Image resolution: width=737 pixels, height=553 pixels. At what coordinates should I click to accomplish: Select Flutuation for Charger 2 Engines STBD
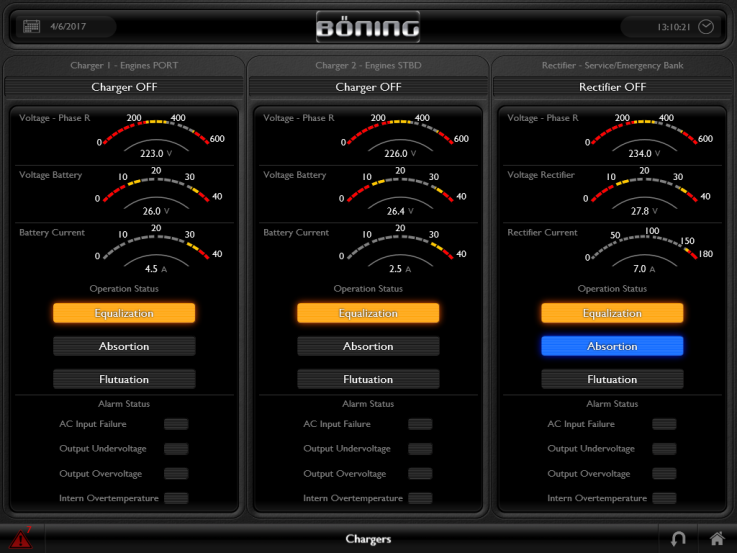click(368, 379)
